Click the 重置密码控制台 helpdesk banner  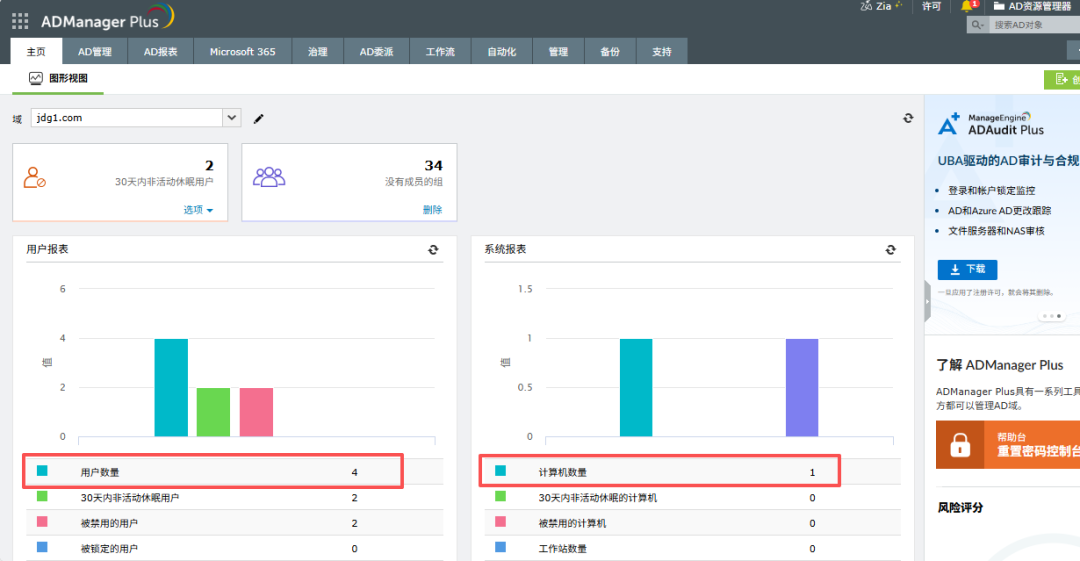1008,445
